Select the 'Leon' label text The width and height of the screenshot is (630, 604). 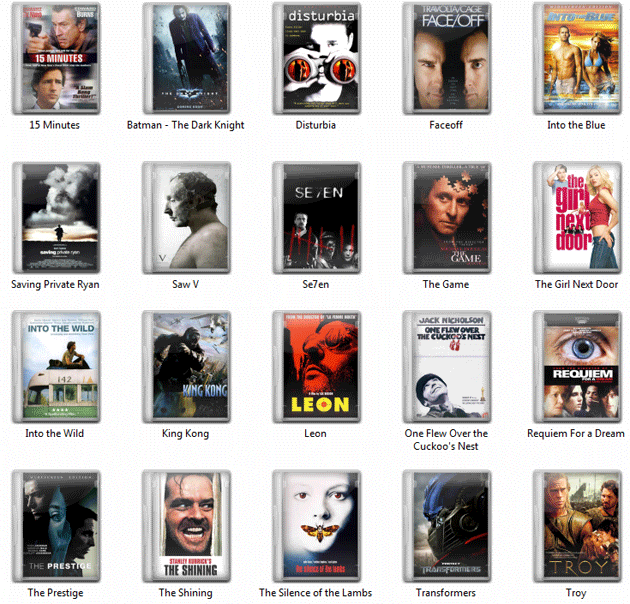pyautogui.click(x=315, y=434)
